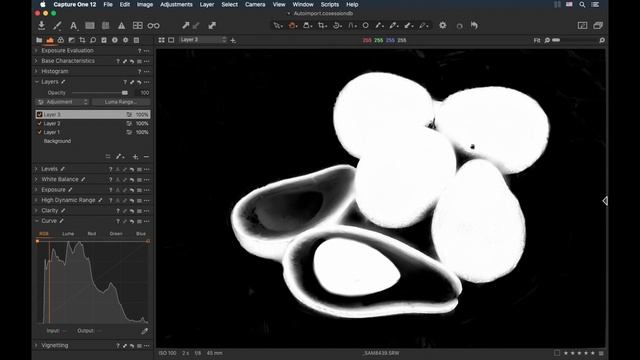Open the Camera menu
This screenshot has width=640, height=360.
coord(255,4)
